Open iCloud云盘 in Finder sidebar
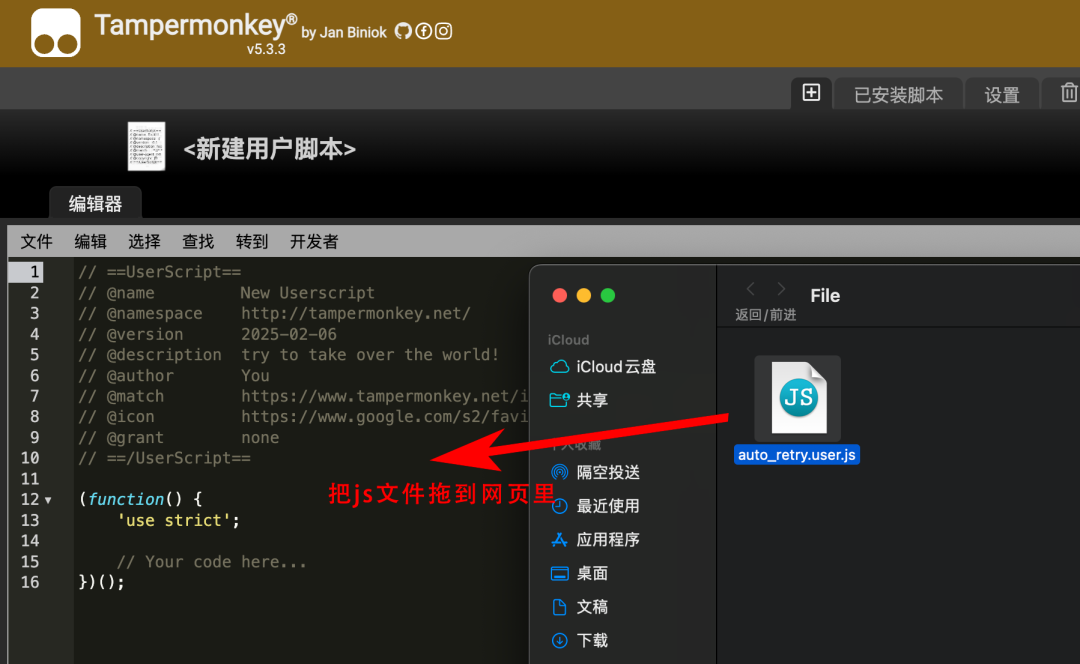The width and height of the screenshot is (1080, 664). pyautogui.click(x=603, y=366)
